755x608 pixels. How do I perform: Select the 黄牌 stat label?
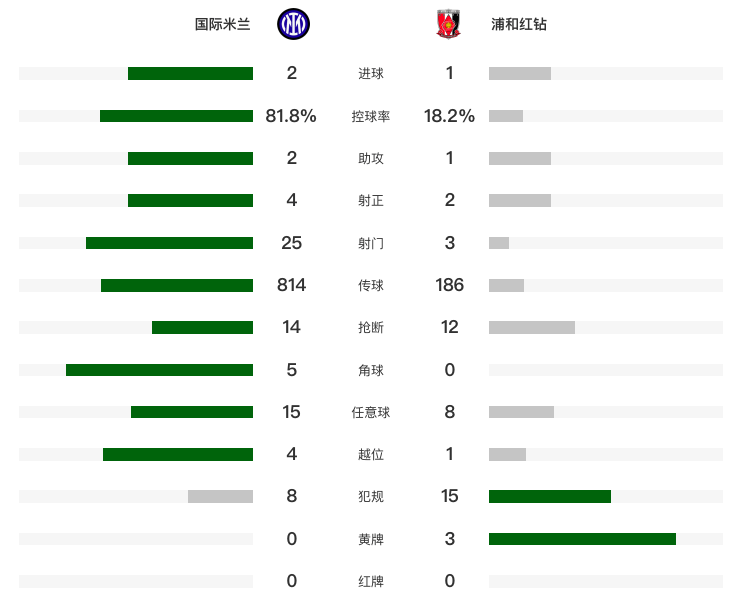tap(371, 539)
